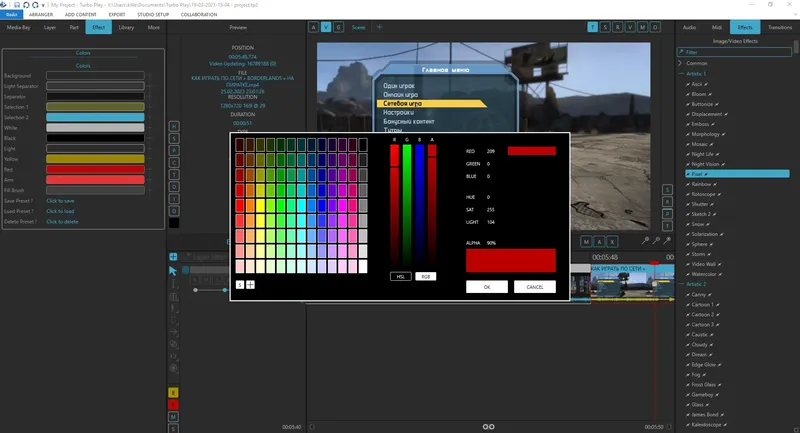Select the arrow pointer tool in timeline
Viewport: 800px width, 433px height.
coord(172,271)
